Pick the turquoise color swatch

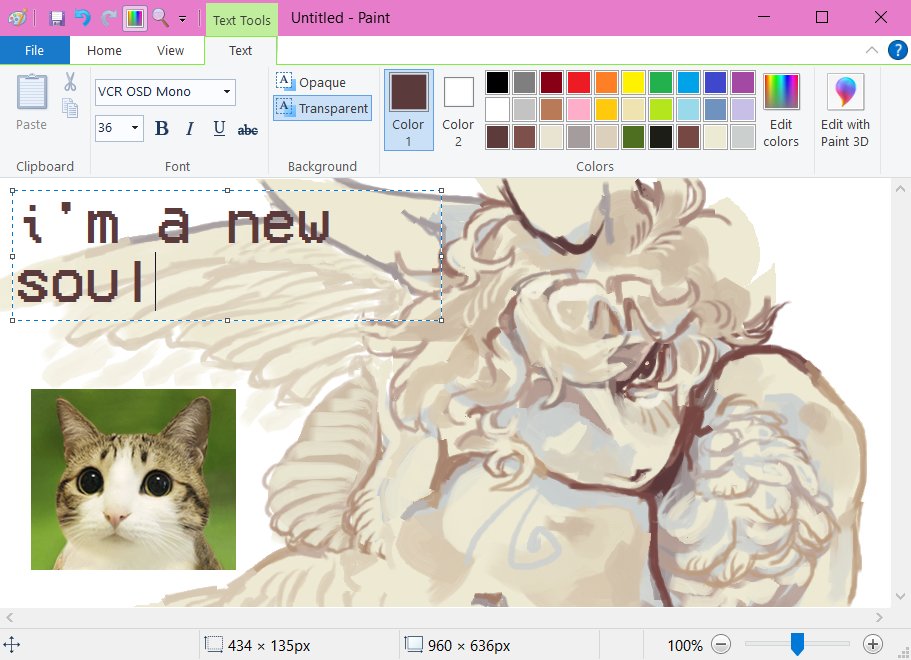[x=688, y=82]
